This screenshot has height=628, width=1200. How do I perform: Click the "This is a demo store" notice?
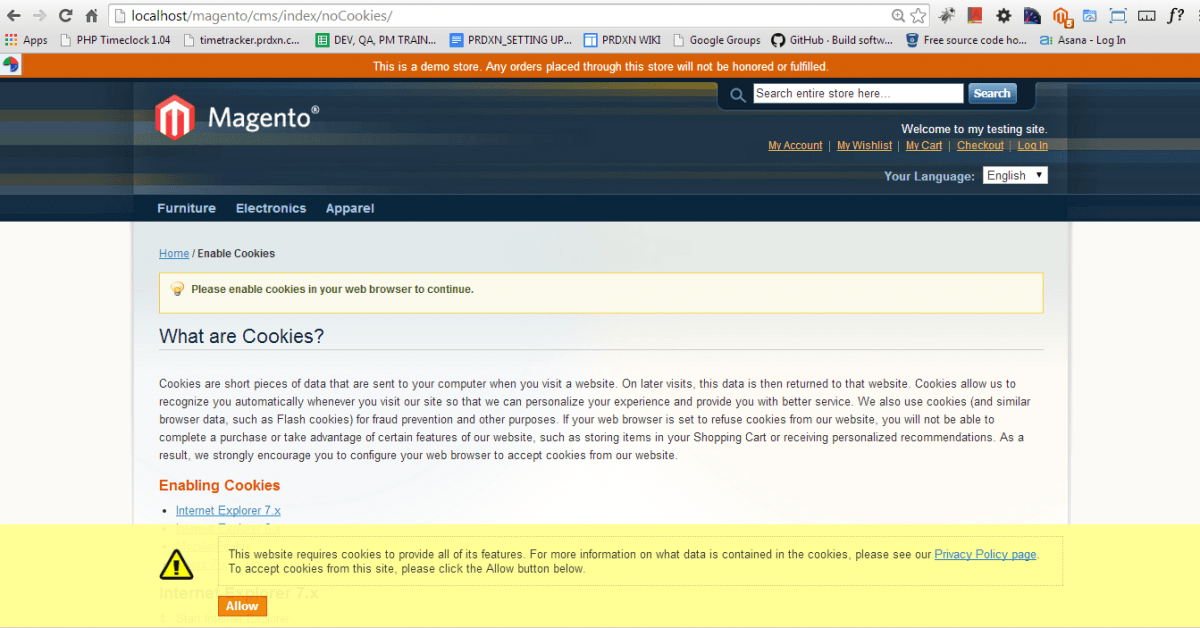[x=600, y=66]
